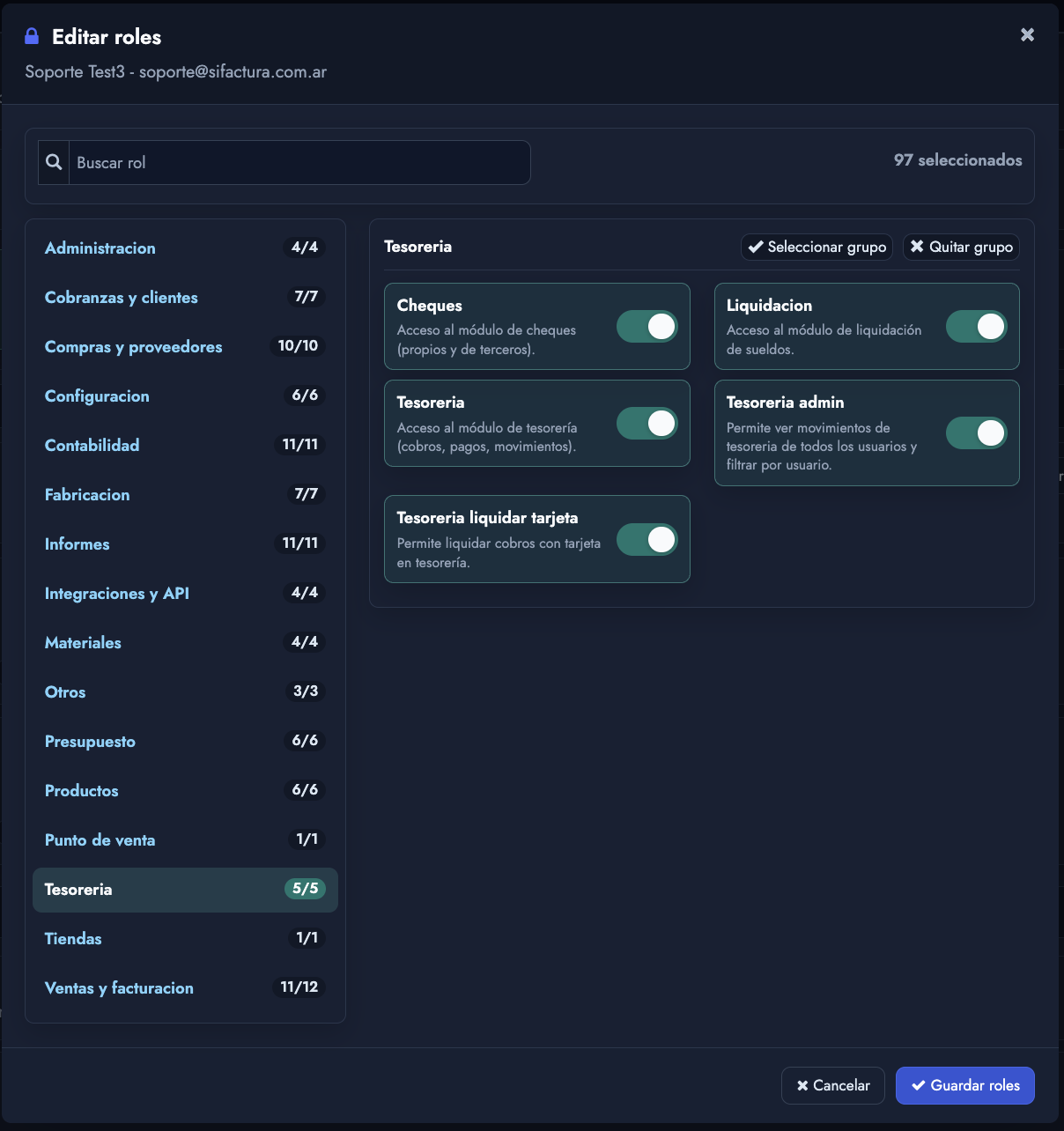Save with Guardar roles button
The image size is (1064, 1131).
coord(965,1085)
